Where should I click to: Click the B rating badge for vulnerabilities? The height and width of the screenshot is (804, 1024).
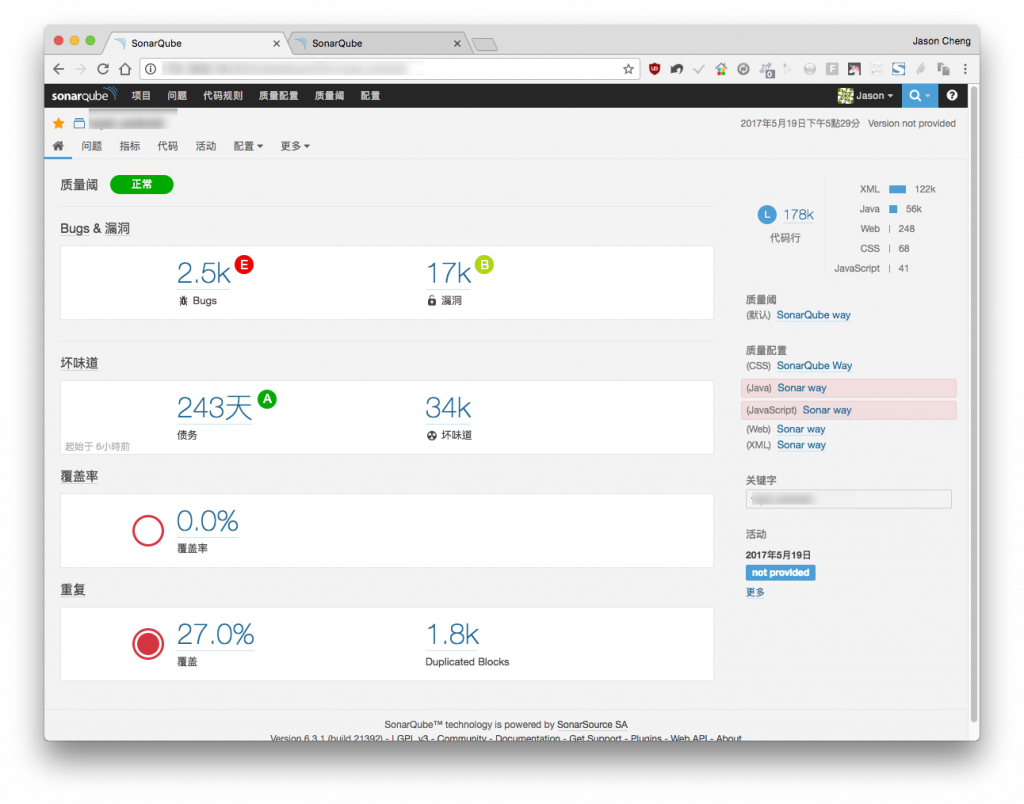(484, 265)
